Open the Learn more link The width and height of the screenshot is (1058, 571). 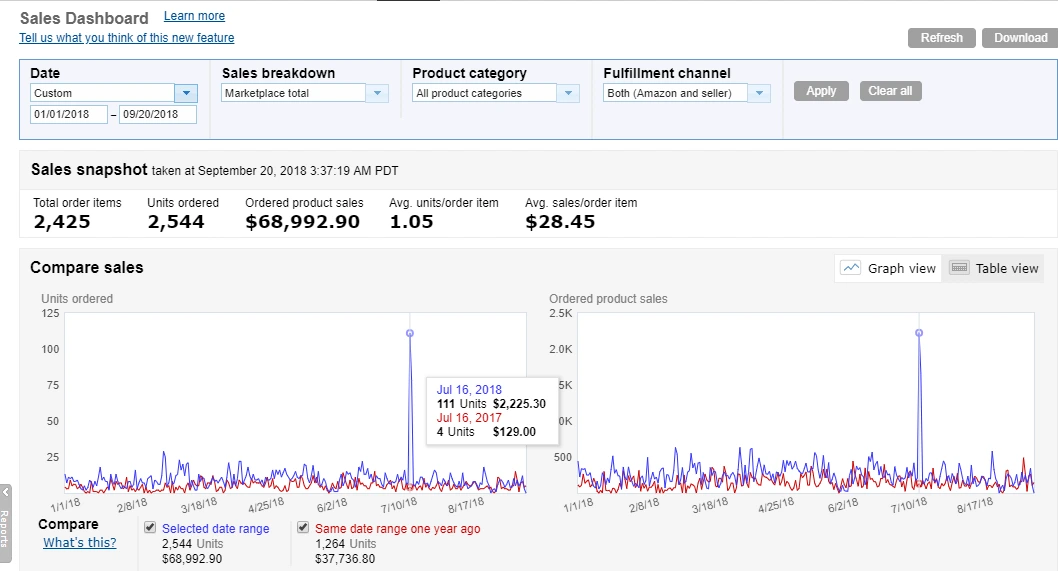194,16
